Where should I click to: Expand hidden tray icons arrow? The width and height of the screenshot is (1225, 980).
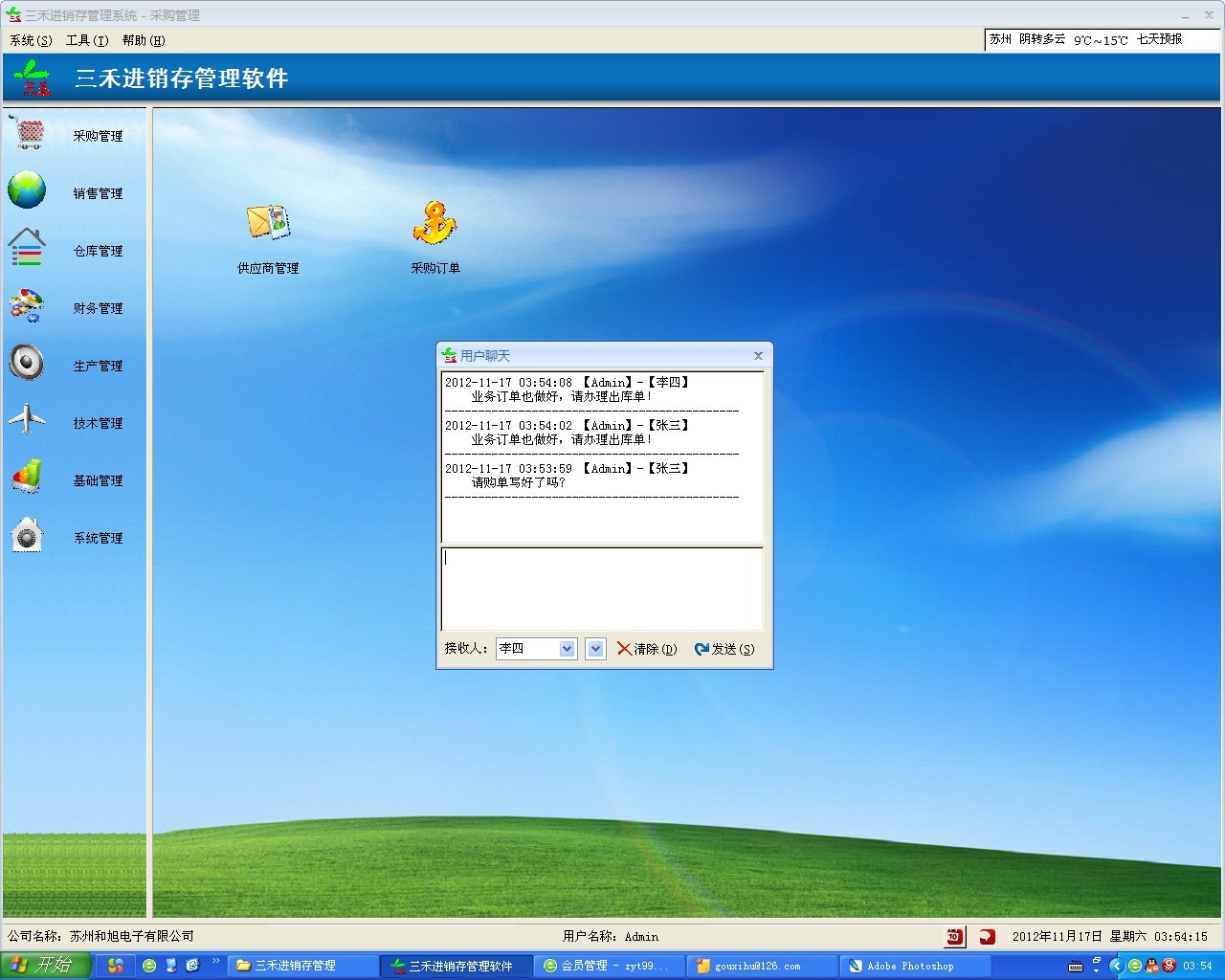click(1116, 966)
